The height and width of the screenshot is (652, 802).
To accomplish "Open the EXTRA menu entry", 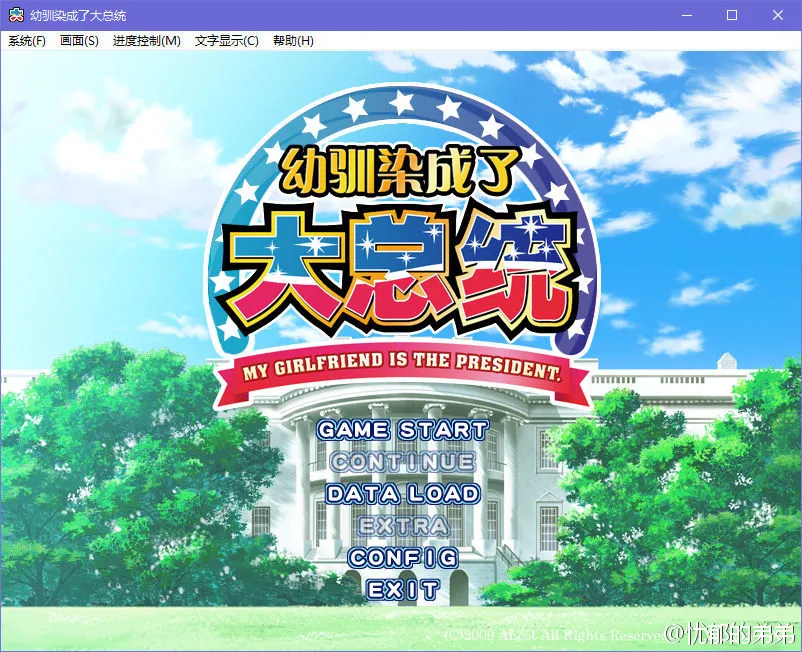I will (x=402, y=526).
